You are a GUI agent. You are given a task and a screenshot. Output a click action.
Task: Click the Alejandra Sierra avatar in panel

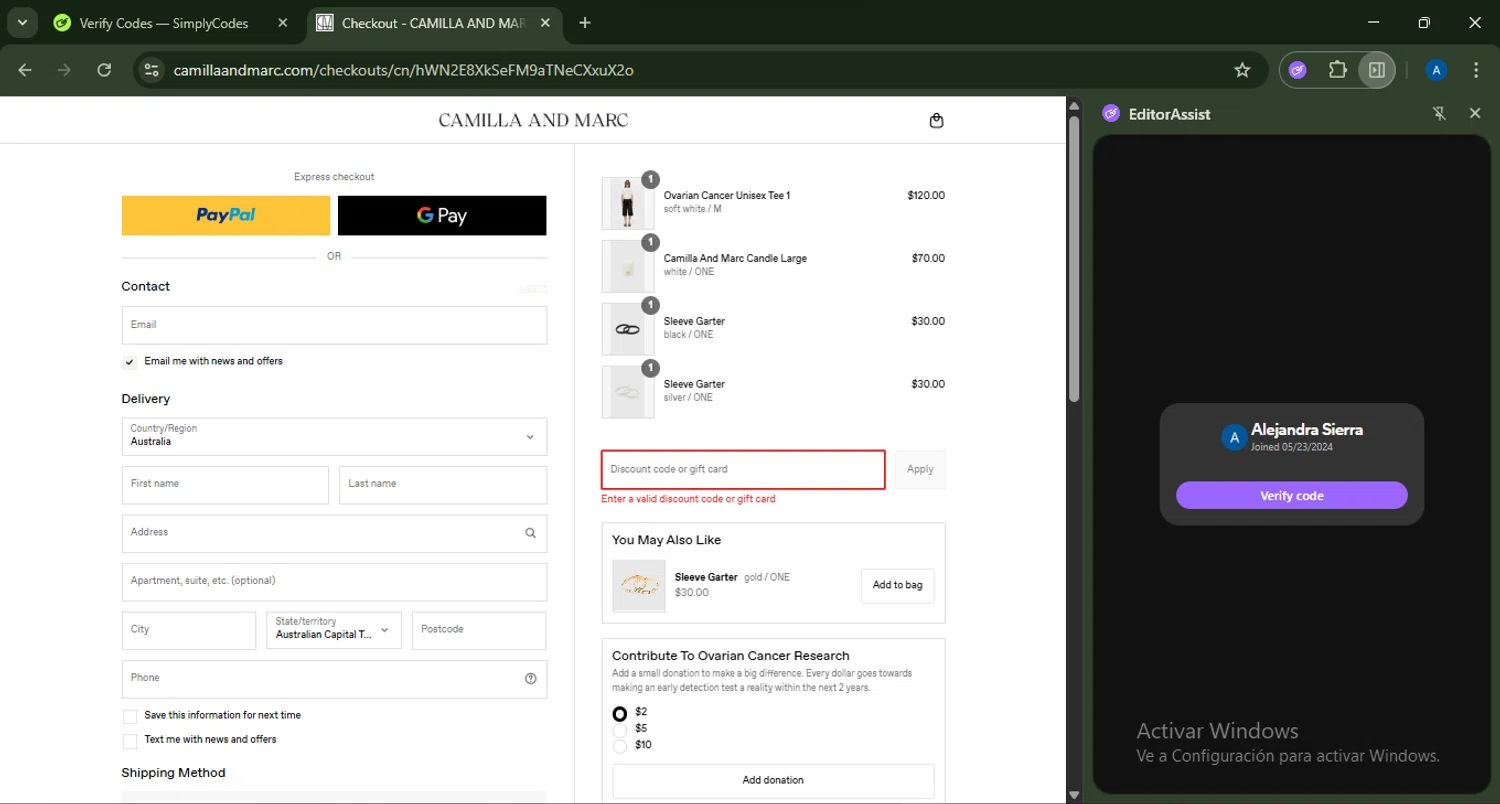click(x=1234, y=437)
